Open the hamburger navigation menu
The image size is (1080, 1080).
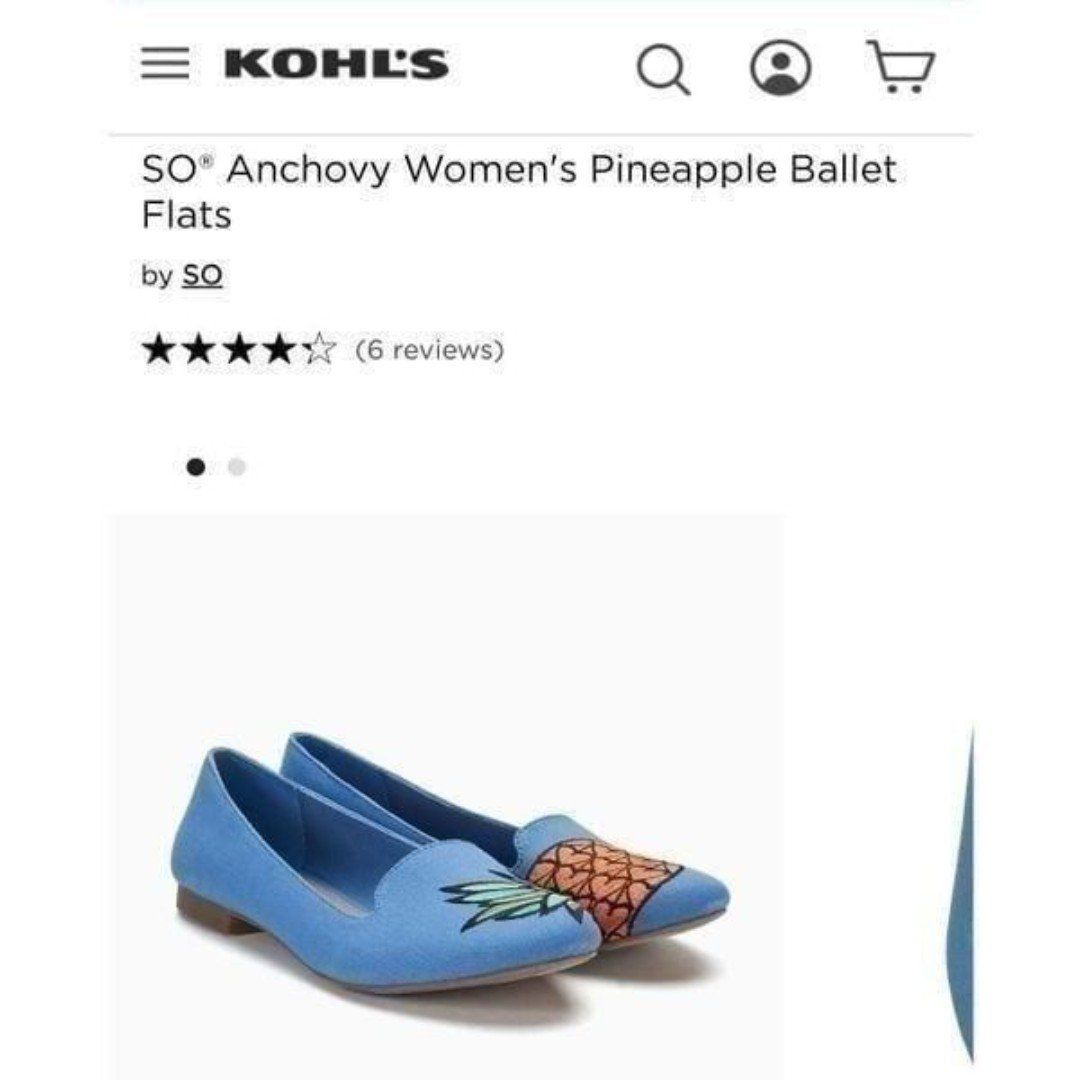[x=165, y=64]
